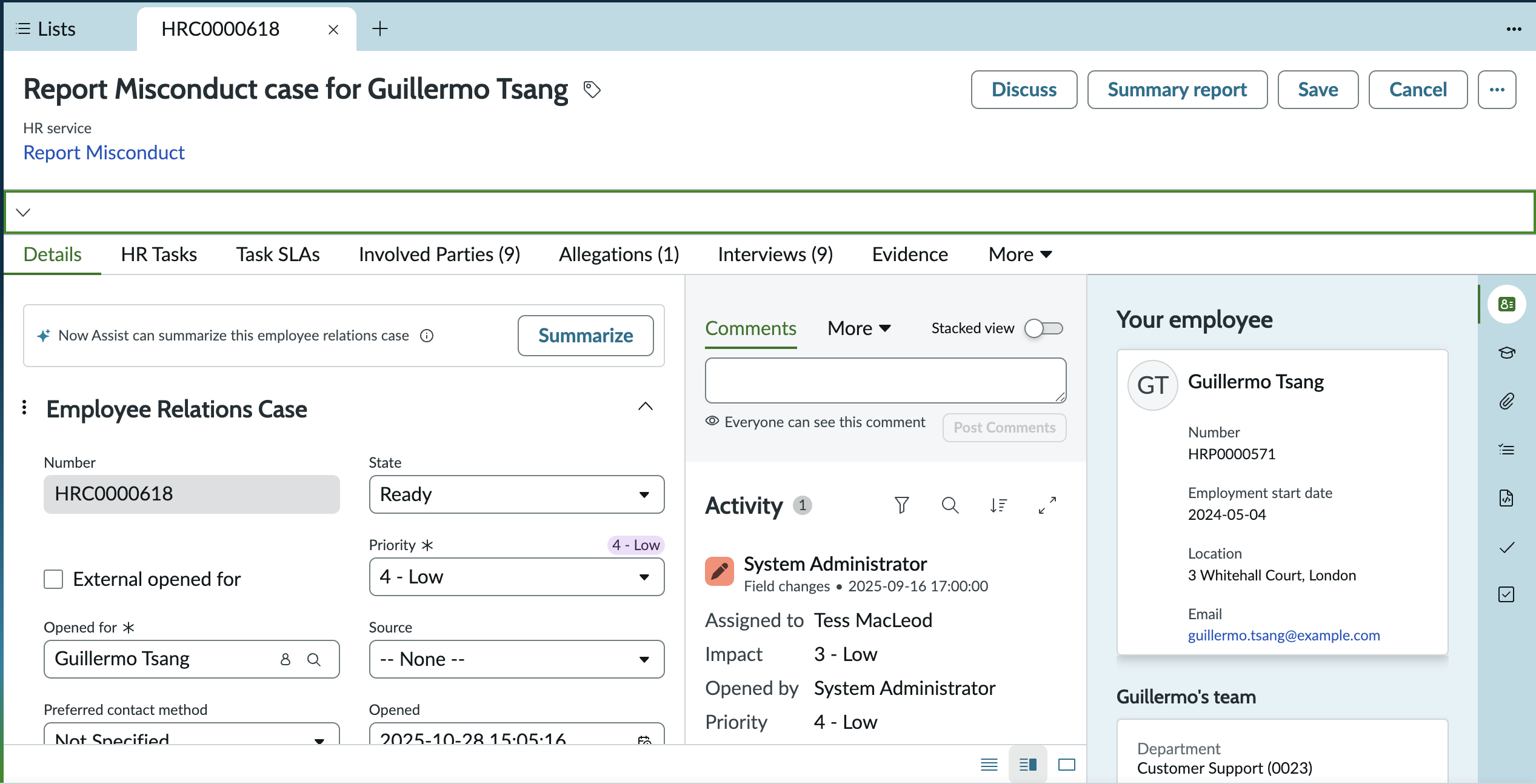Filter the Activity stream

coord(901,505)
